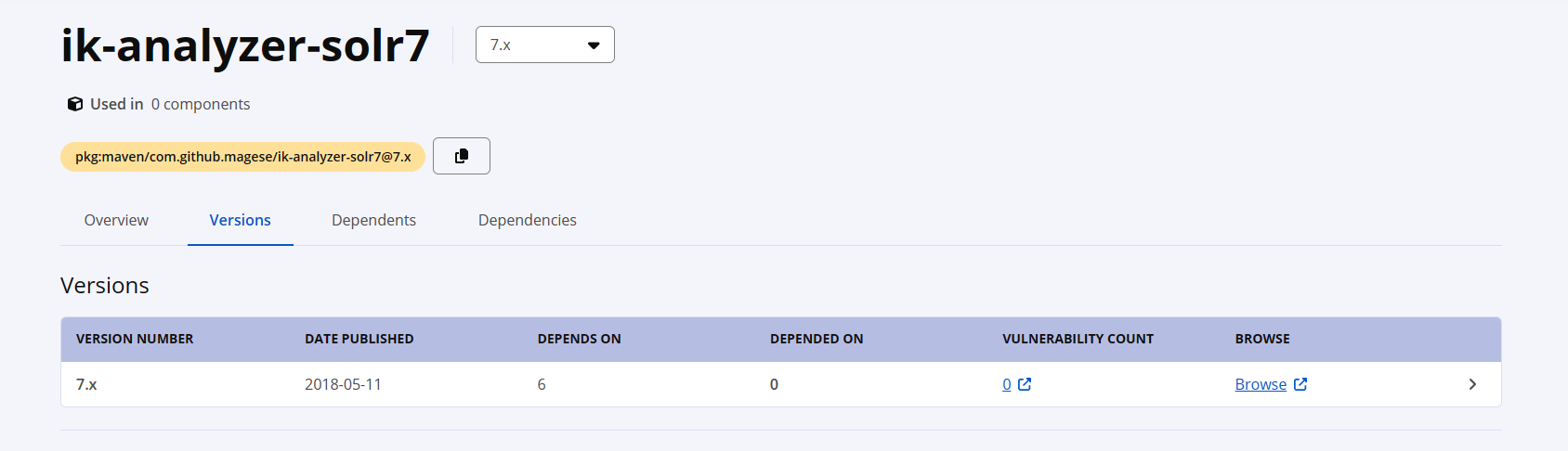Click external-link icon beside Browse
The width and height of the screenshot is (1568, 451).
[x=1300, y=384]
